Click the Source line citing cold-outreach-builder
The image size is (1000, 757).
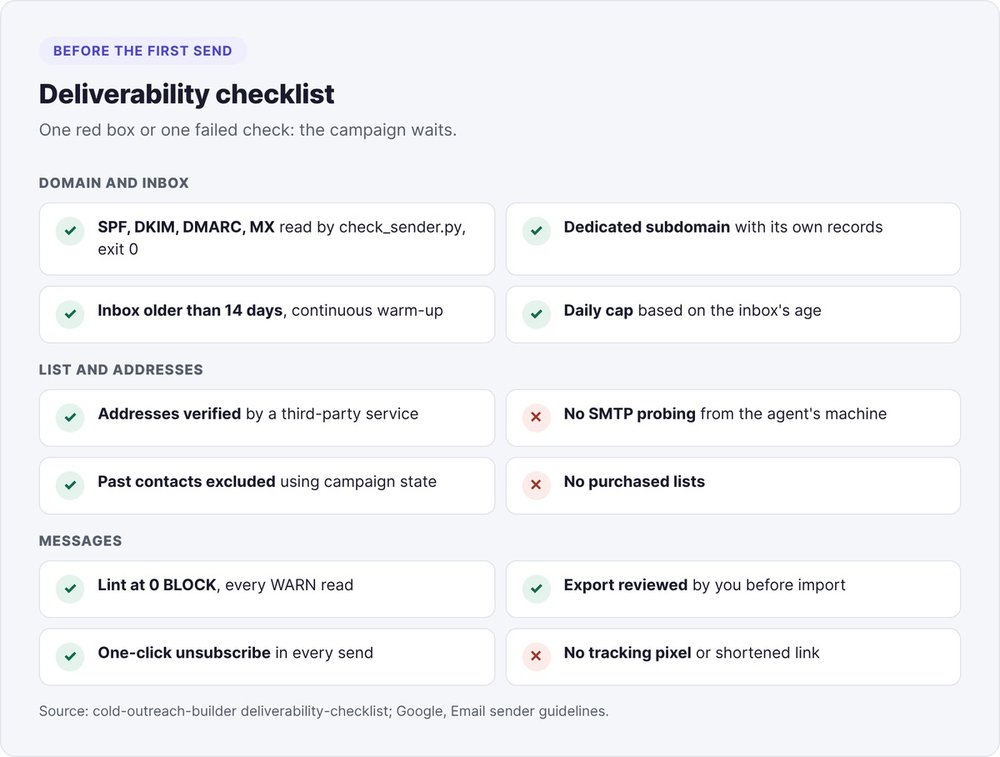pyautogui.click(x=324, y=711)
